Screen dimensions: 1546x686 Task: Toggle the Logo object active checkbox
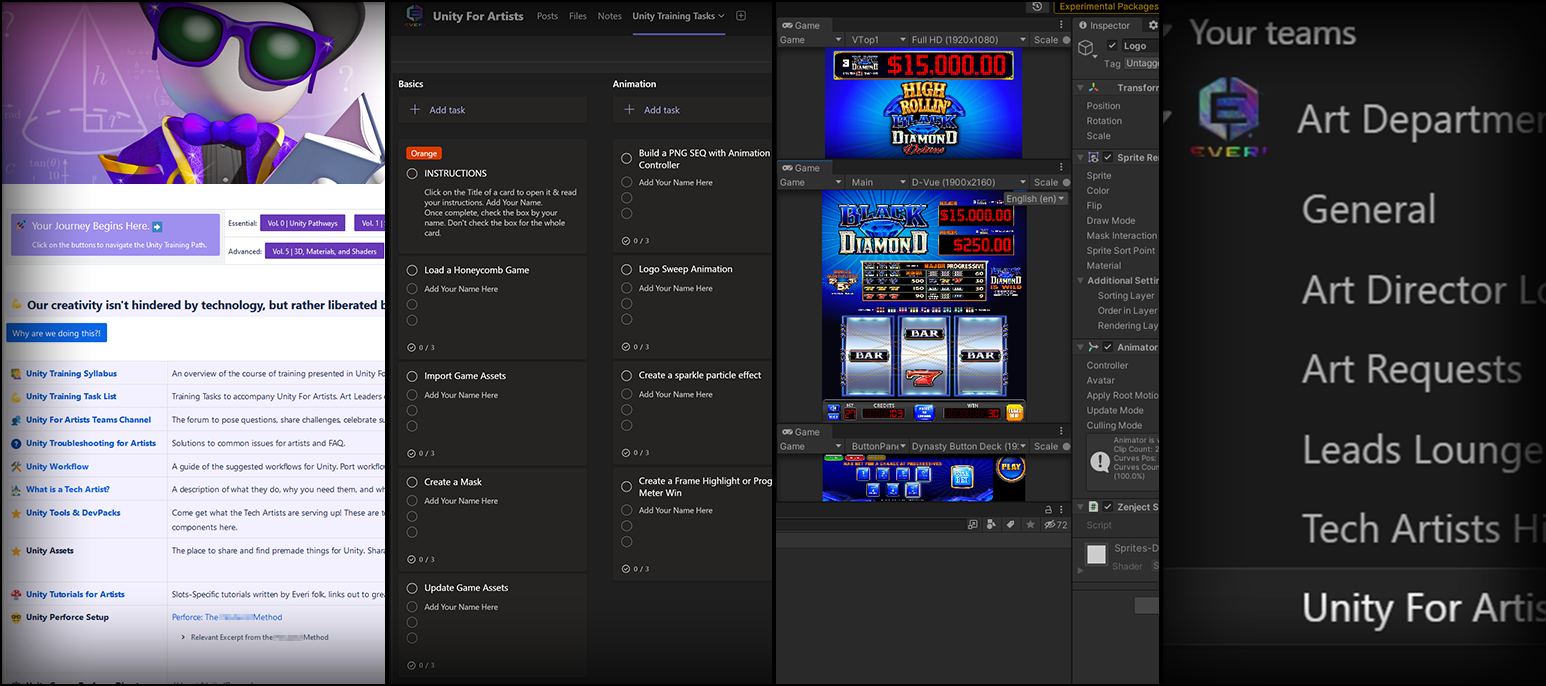(x=1113, y=46)
